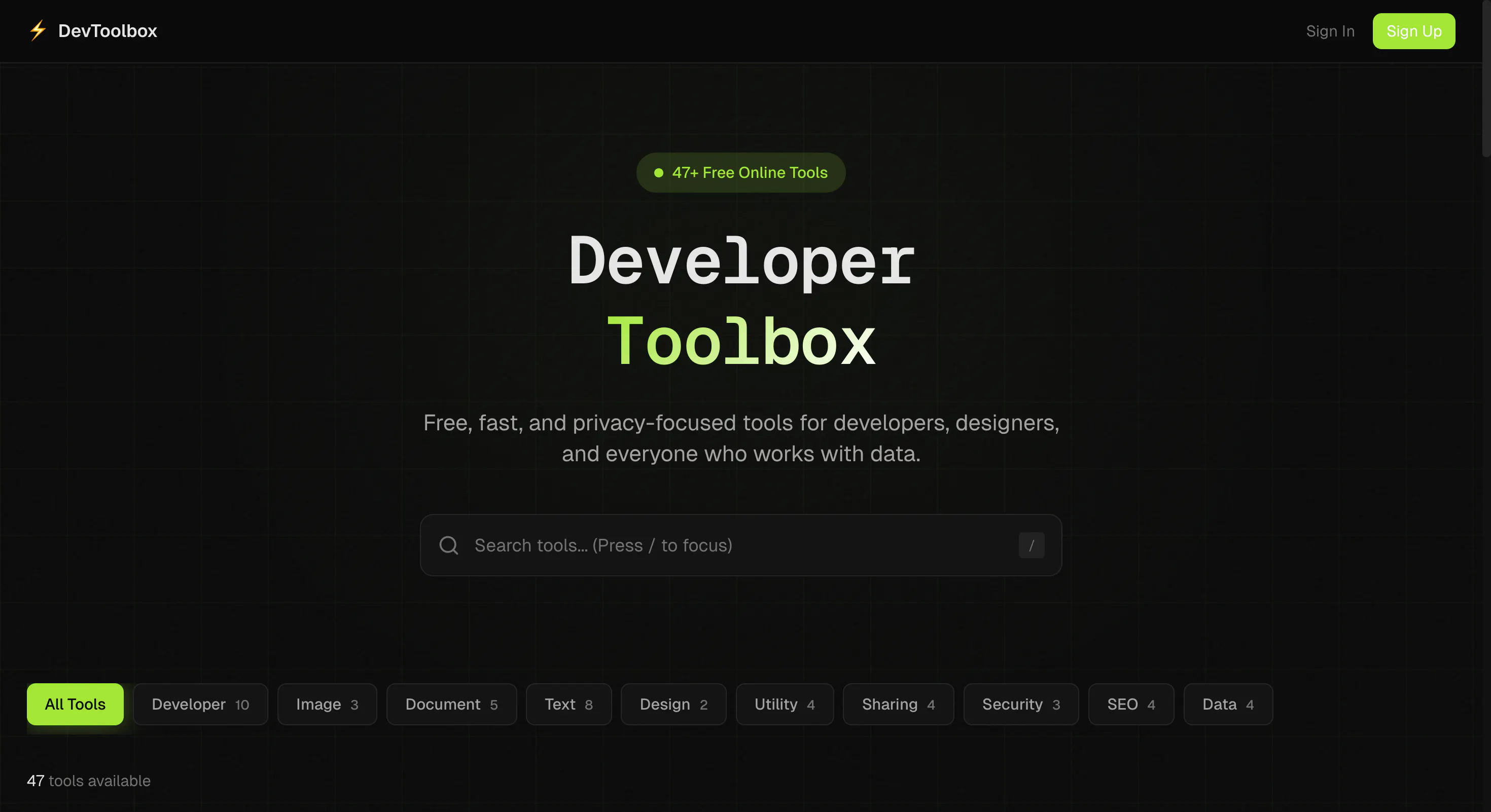Open the DevToolbox home link text
The image size is (1491, 812).
coord(108,30)
